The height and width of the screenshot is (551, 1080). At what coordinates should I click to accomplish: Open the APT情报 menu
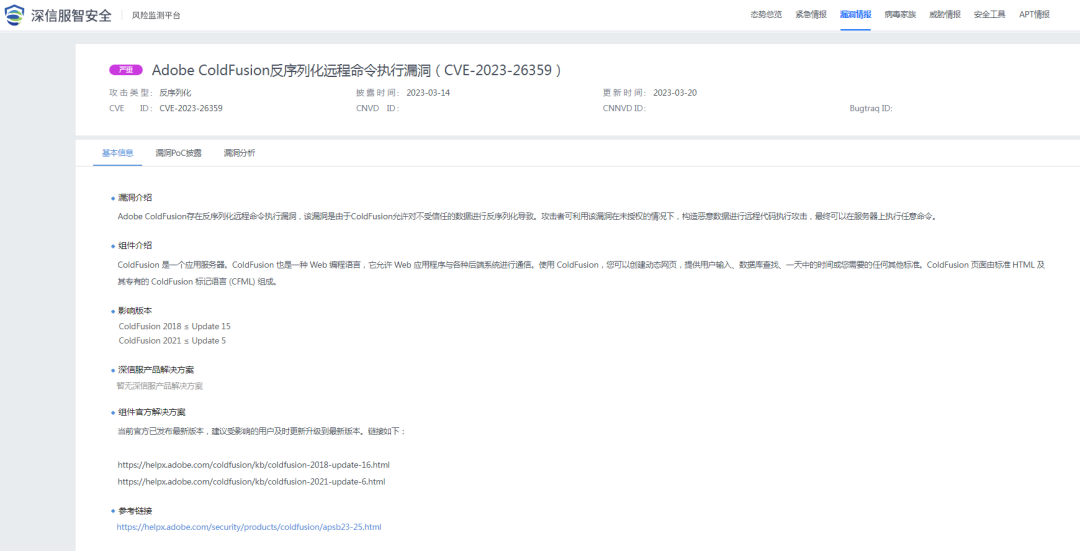pos(1035,14)
